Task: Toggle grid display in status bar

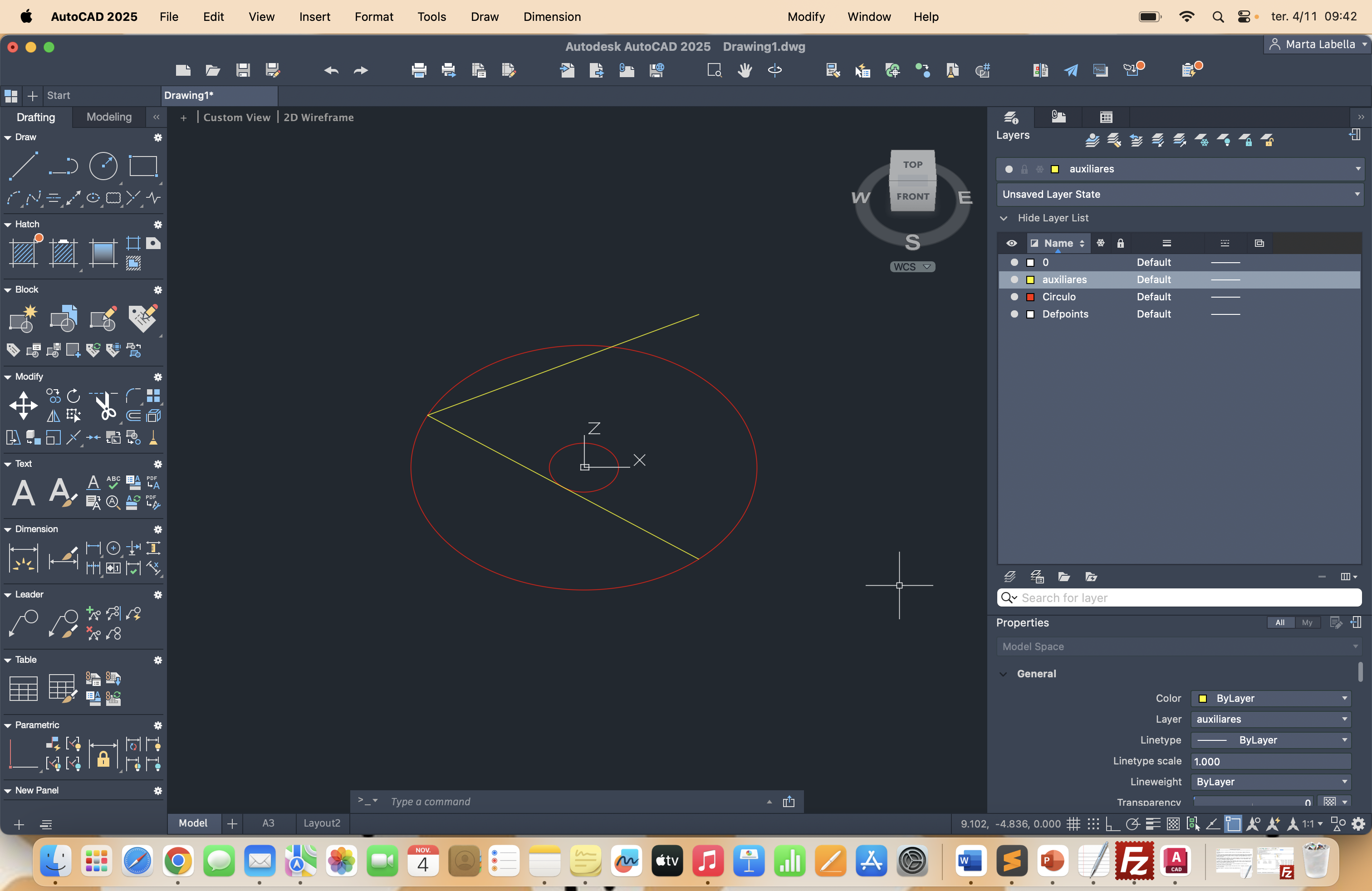Action: coord(1073,824)
